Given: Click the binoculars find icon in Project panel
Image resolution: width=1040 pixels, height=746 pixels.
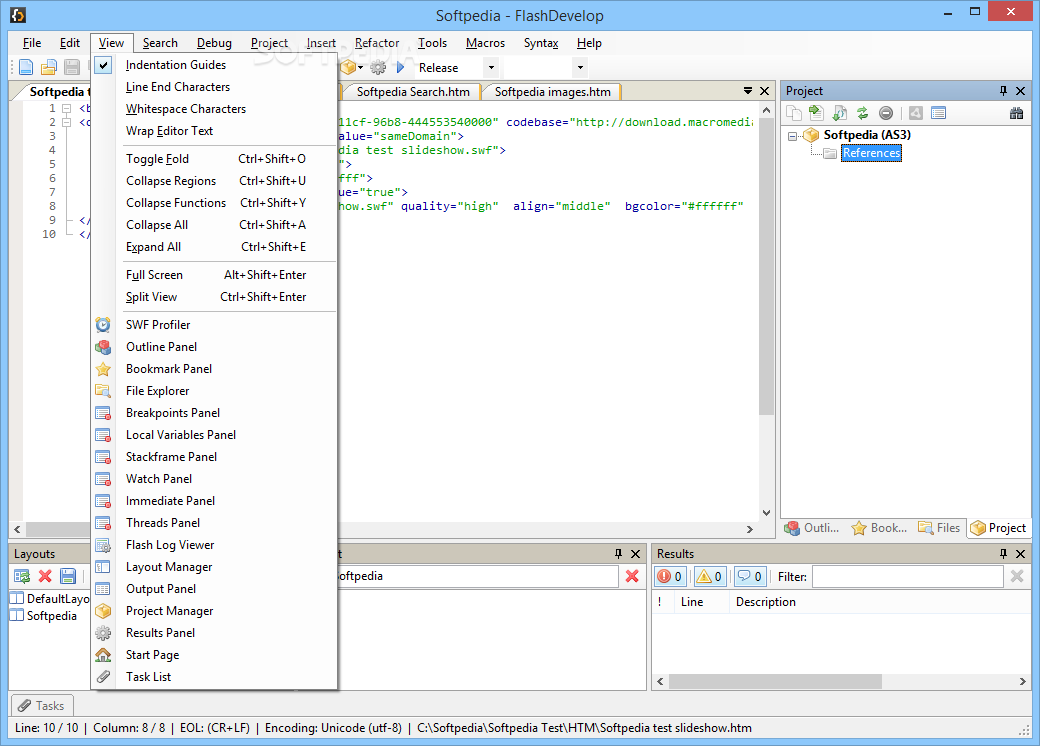Looking at the screenshot, I should [x=1016, y=113].
